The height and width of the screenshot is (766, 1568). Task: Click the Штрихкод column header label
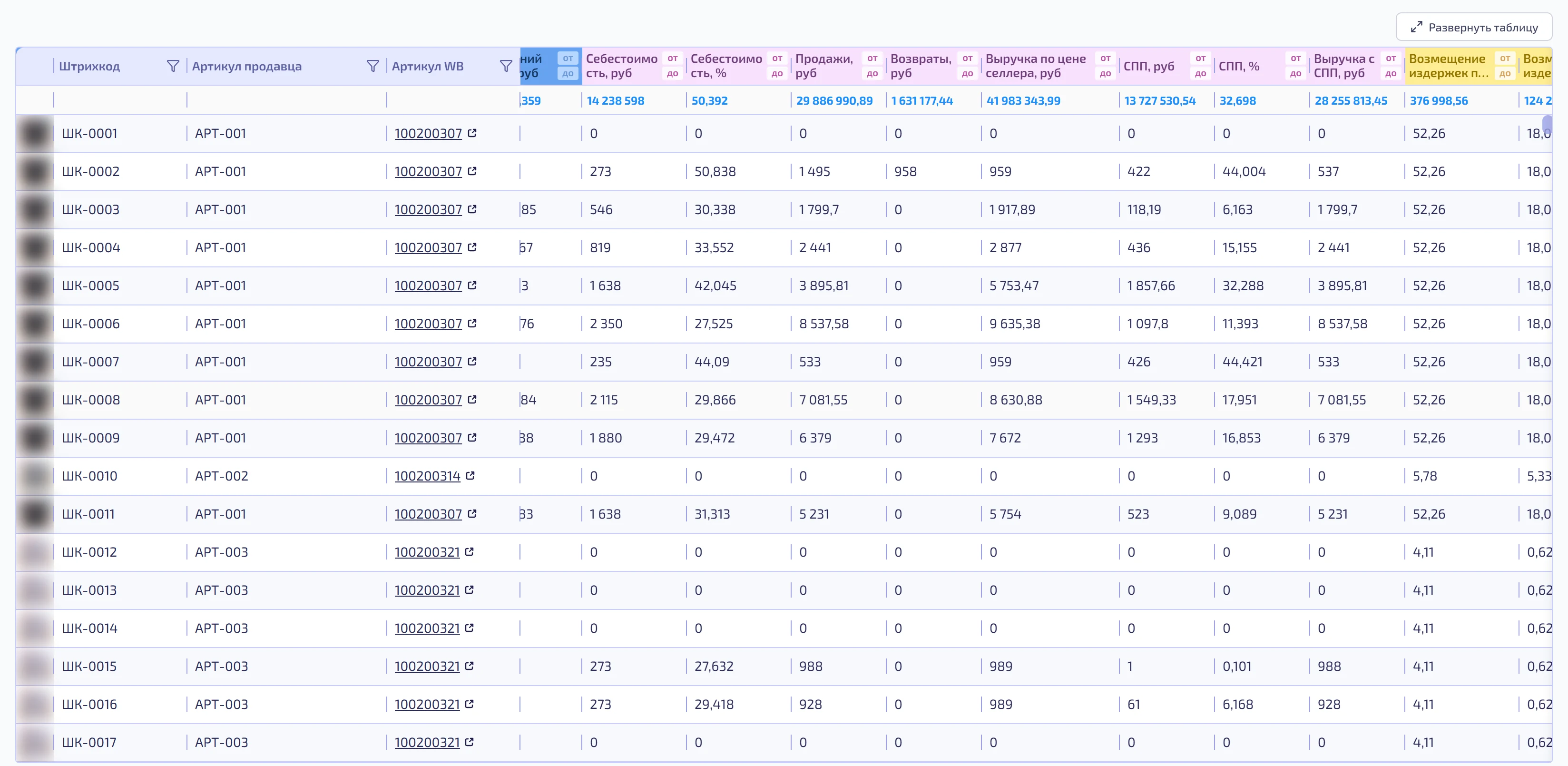pos(89,66)
